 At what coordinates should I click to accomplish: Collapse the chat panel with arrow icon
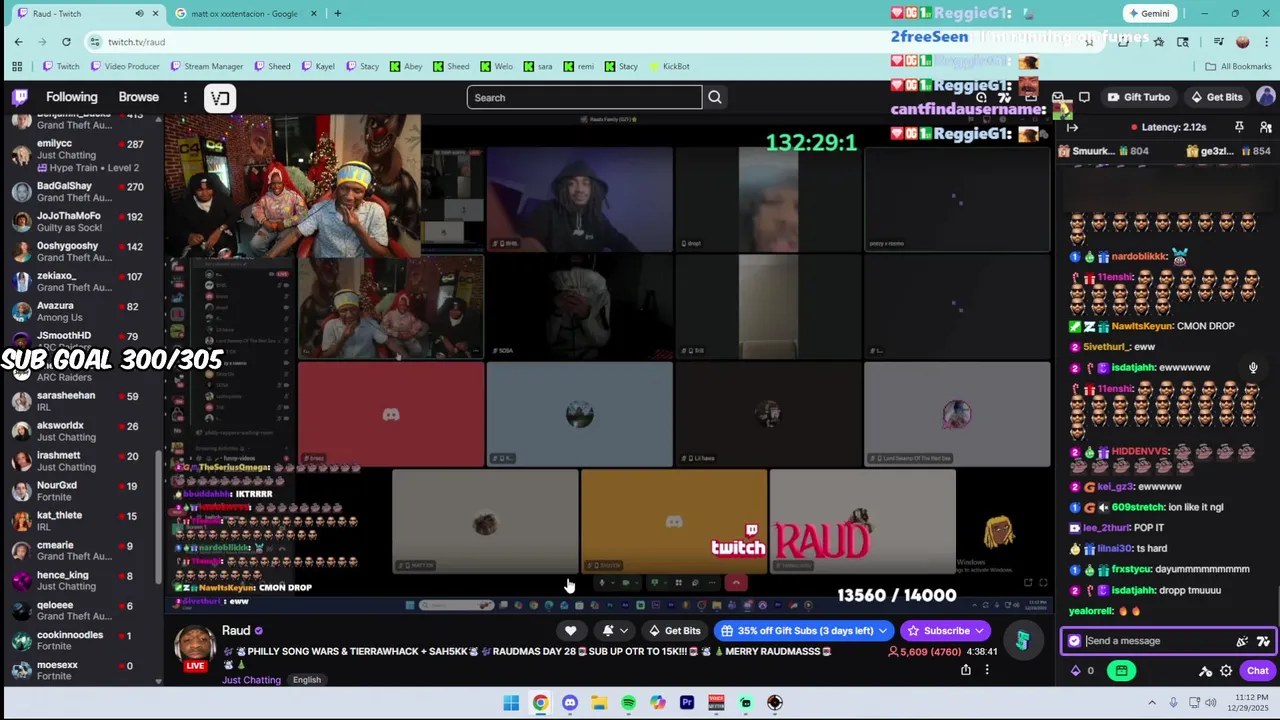click(x=1072, y=127)
